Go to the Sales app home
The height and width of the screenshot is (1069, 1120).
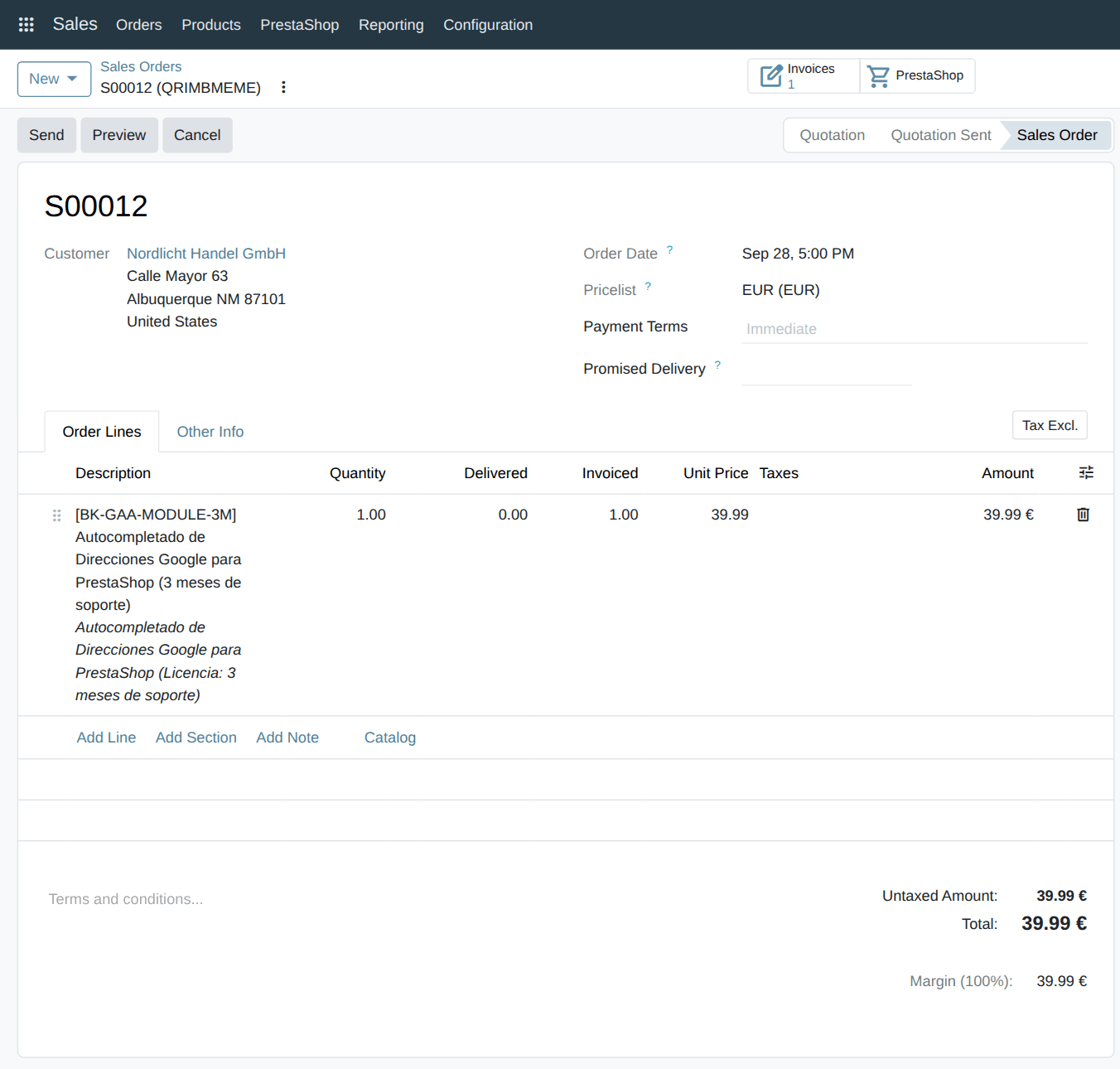click(75, 24)
